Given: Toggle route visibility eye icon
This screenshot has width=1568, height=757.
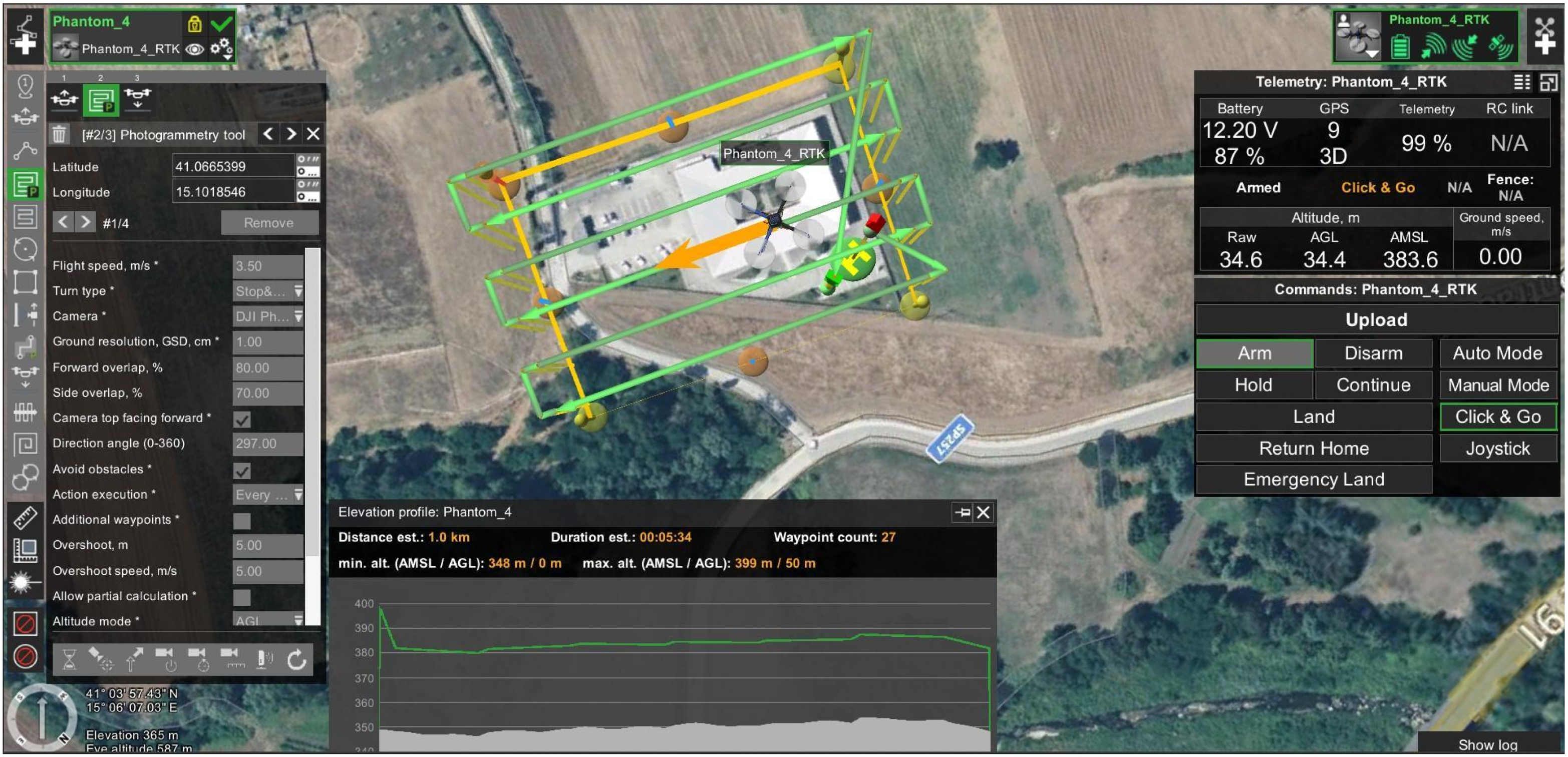Looking at the screenshot, I should tap(195, 49).
